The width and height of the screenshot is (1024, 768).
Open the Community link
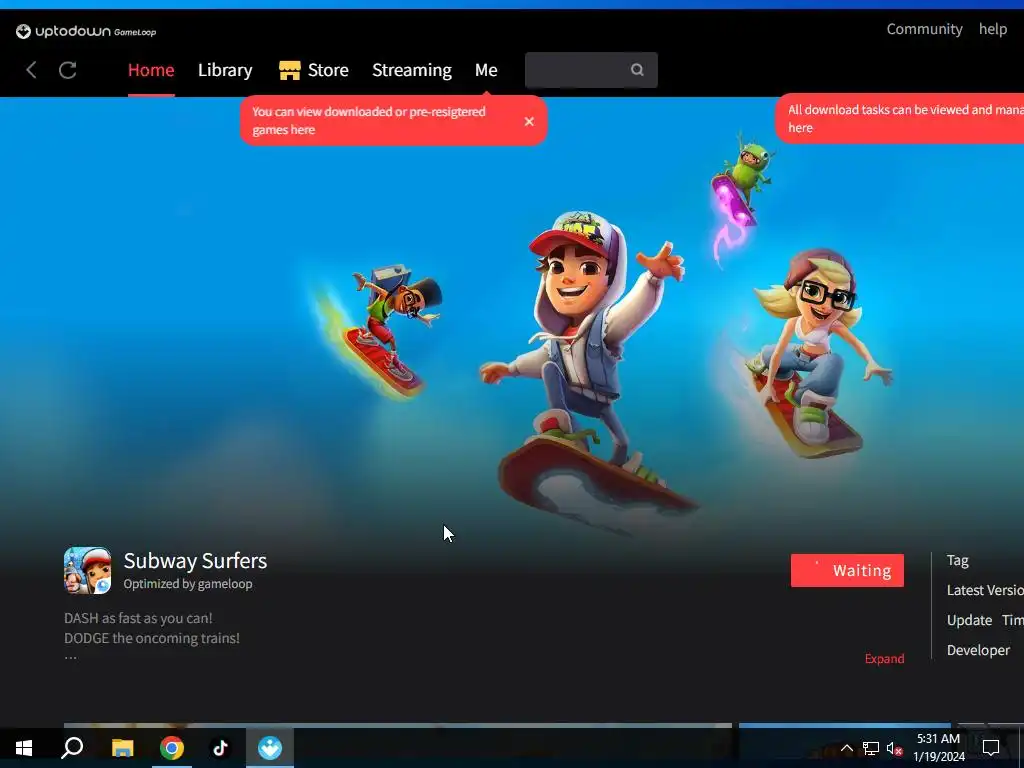(924, 29)
